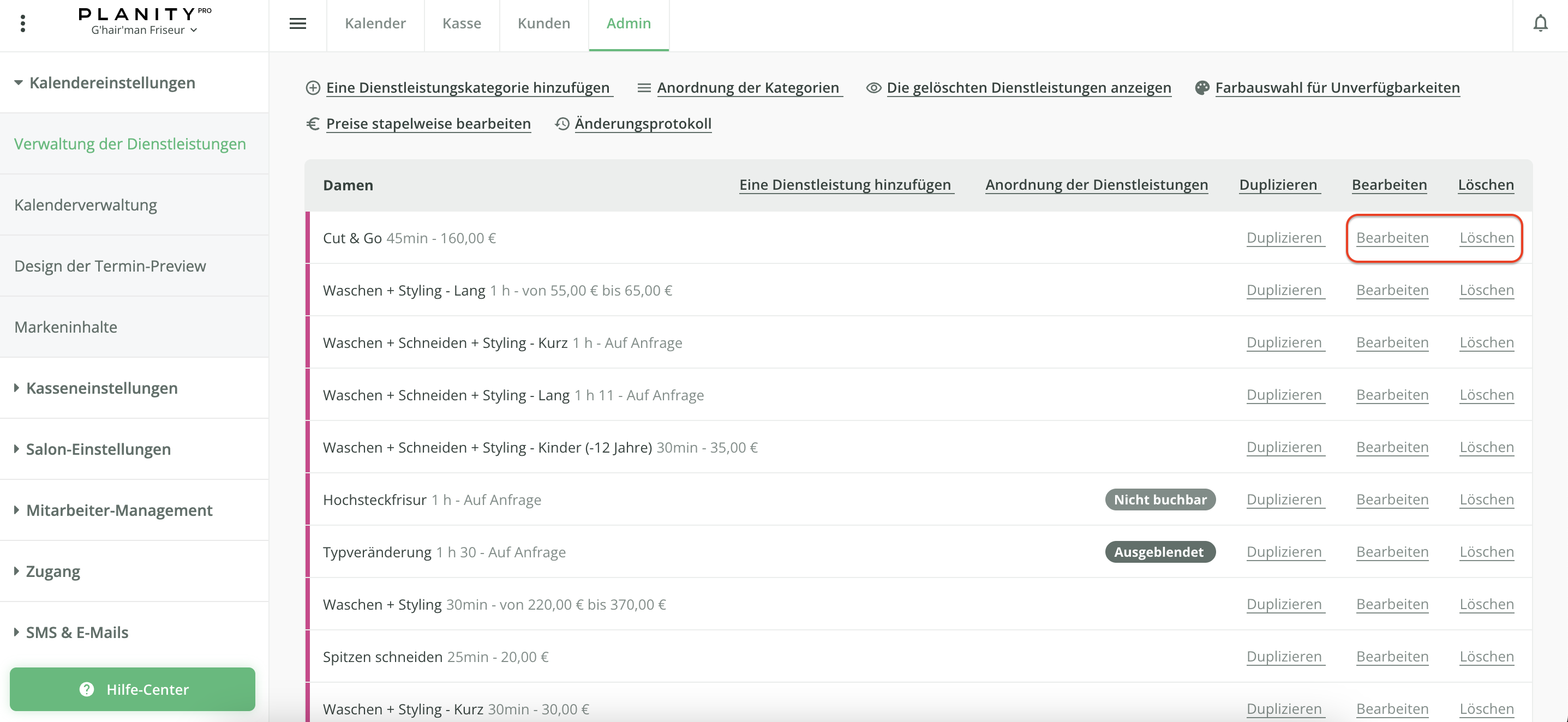Show deleted services via the eye icon

(x=873, y=88)
